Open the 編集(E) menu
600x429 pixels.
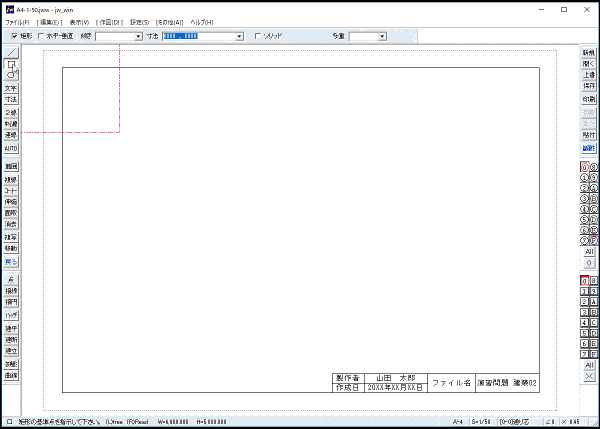(x=49, y=22)
